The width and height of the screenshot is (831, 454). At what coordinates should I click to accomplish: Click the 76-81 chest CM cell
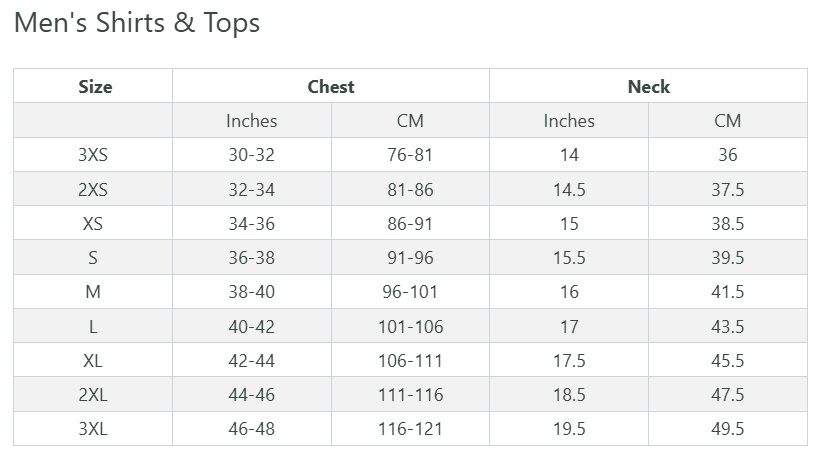410,155
